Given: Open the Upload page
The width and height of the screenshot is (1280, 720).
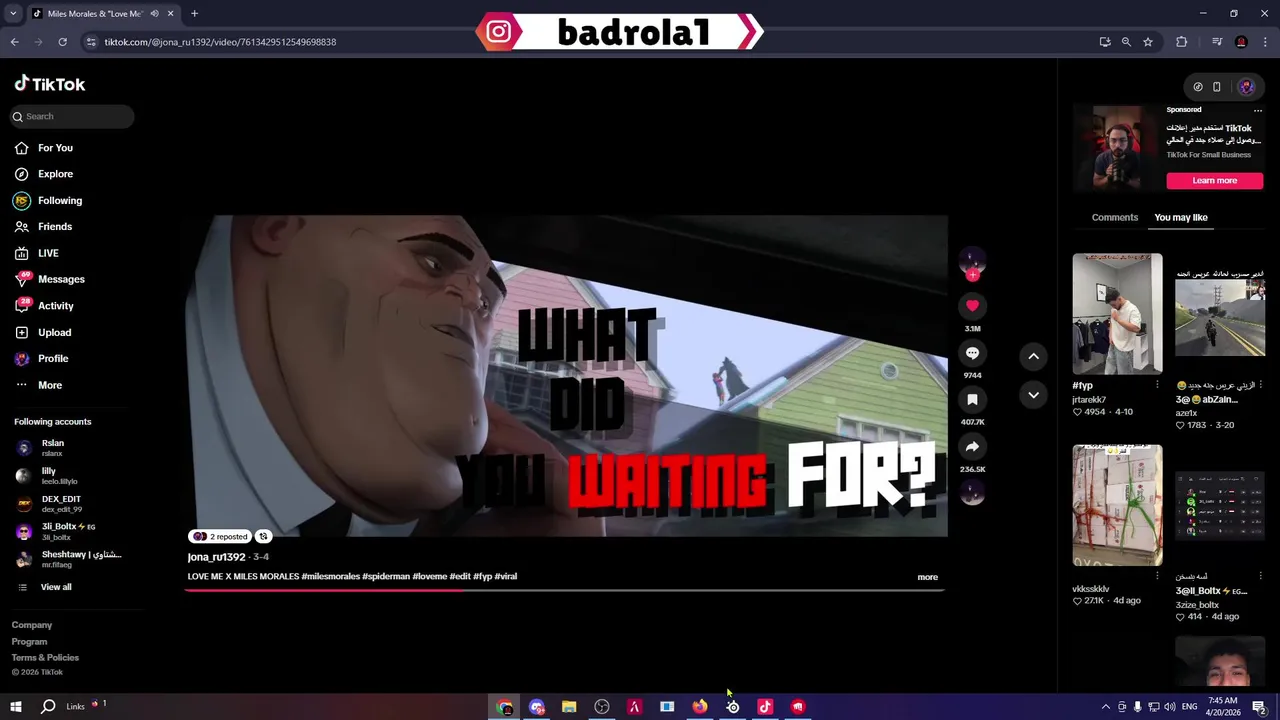Looking at the screenshot, I should [x=43, y=332].
